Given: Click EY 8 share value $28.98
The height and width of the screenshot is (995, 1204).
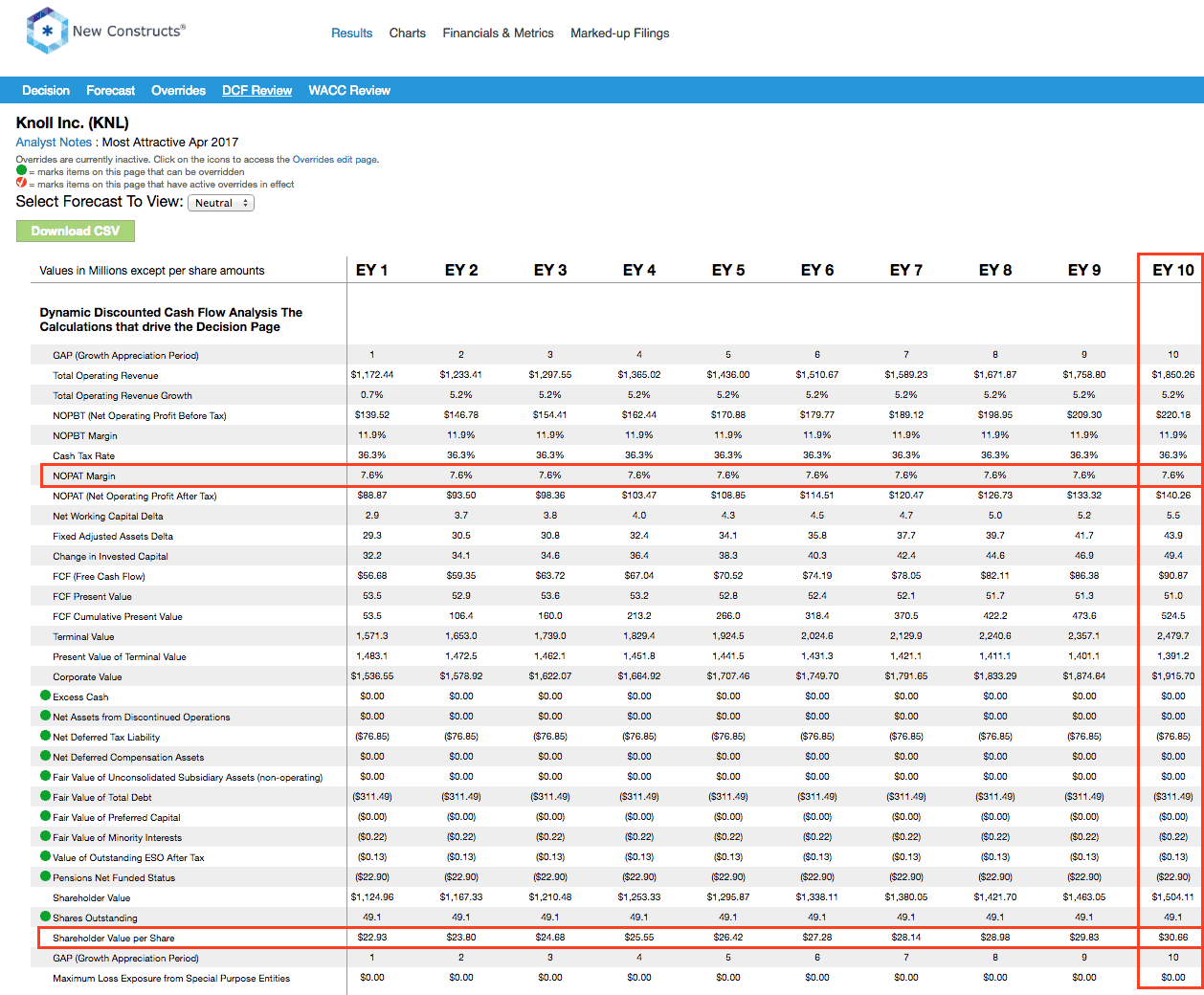Looking at the screenshot, I should coord(995,938).
